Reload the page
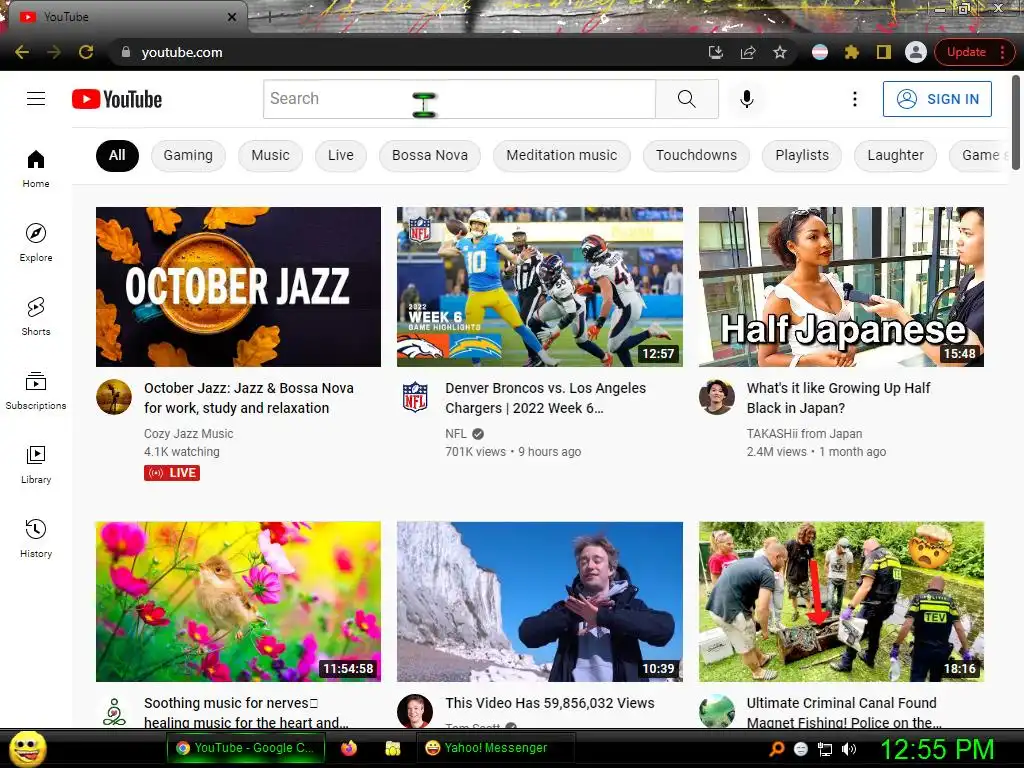This screenshot has width=1024, height=768. [86, 52]
